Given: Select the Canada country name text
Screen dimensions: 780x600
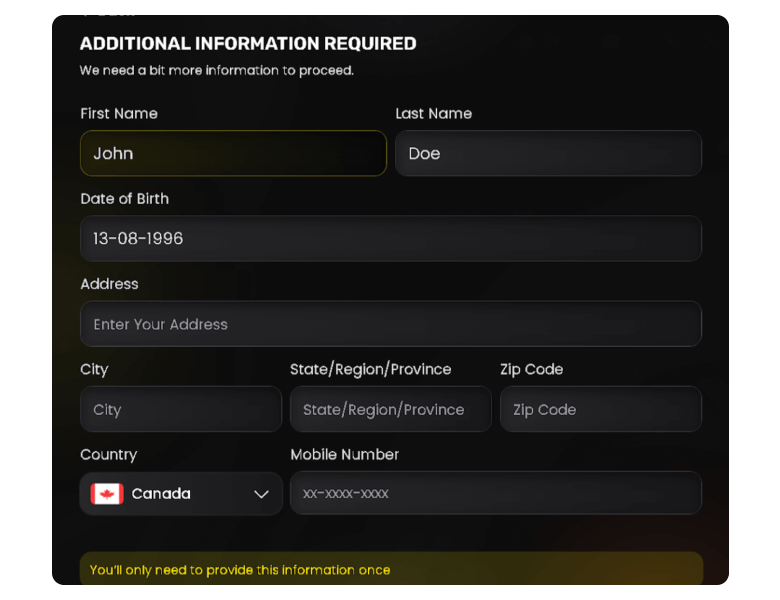Looking at the screenshot, I should point(161,494).
